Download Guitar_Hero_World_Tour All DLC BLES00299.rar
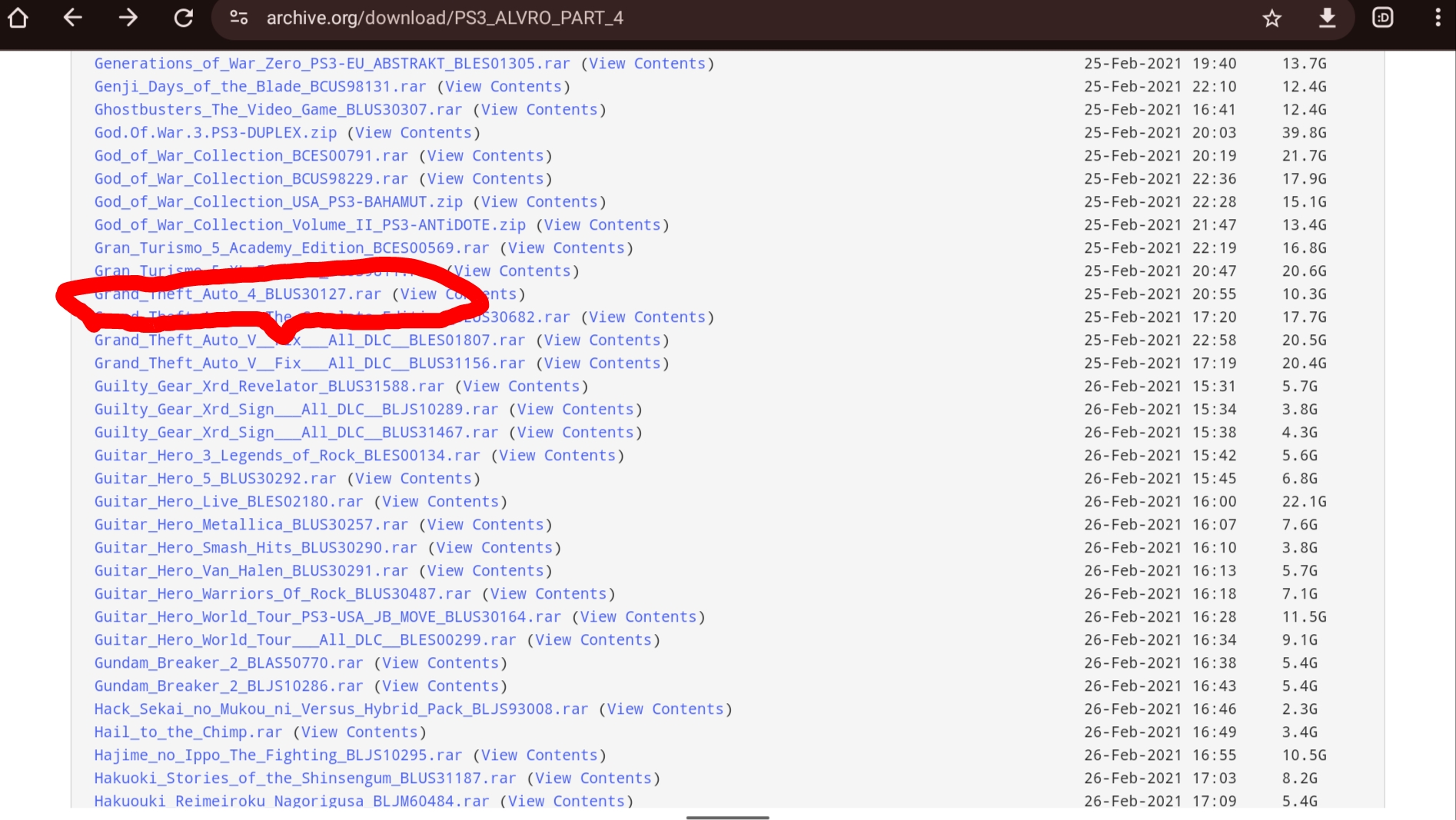 [x=305, y=640]
